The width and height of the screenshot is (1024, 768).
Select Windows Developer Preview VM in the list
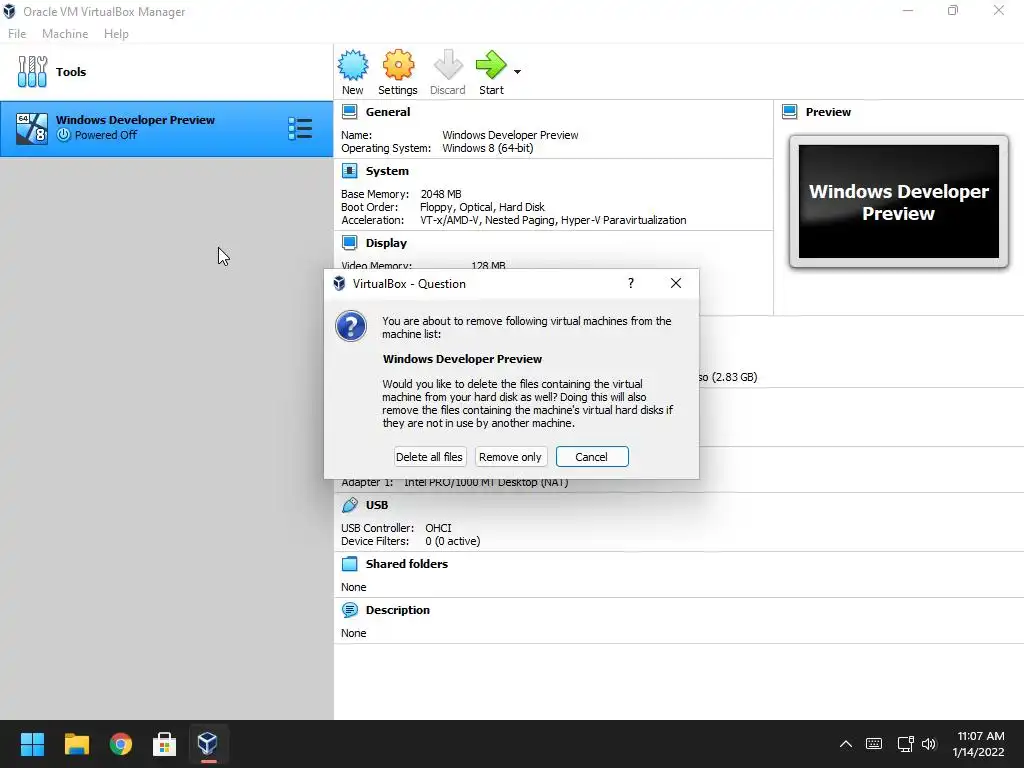167,129
